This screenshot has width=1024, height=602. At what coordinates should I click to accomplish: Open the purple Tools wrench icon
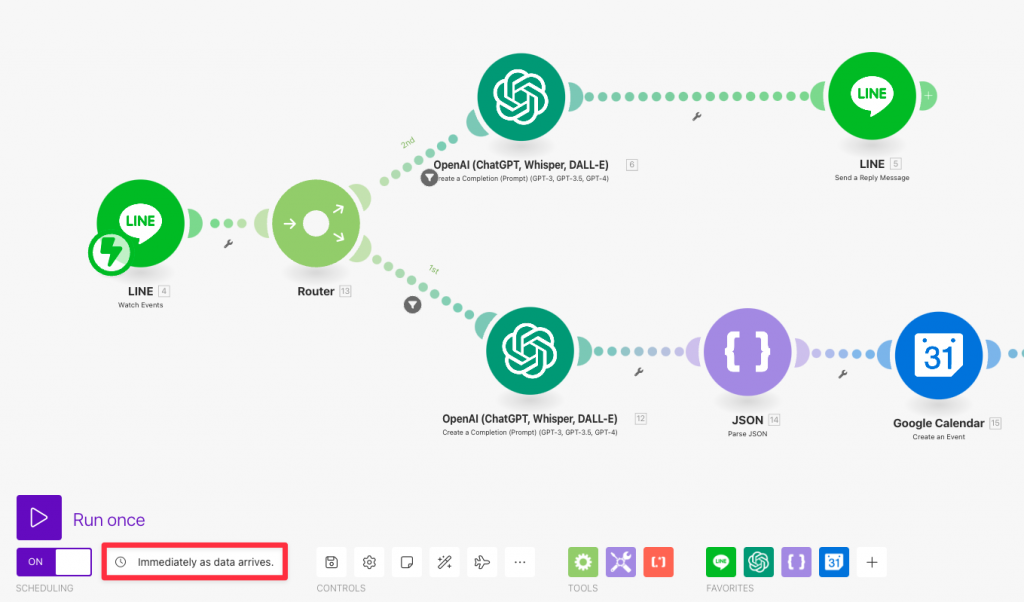[x=621, y=562]
